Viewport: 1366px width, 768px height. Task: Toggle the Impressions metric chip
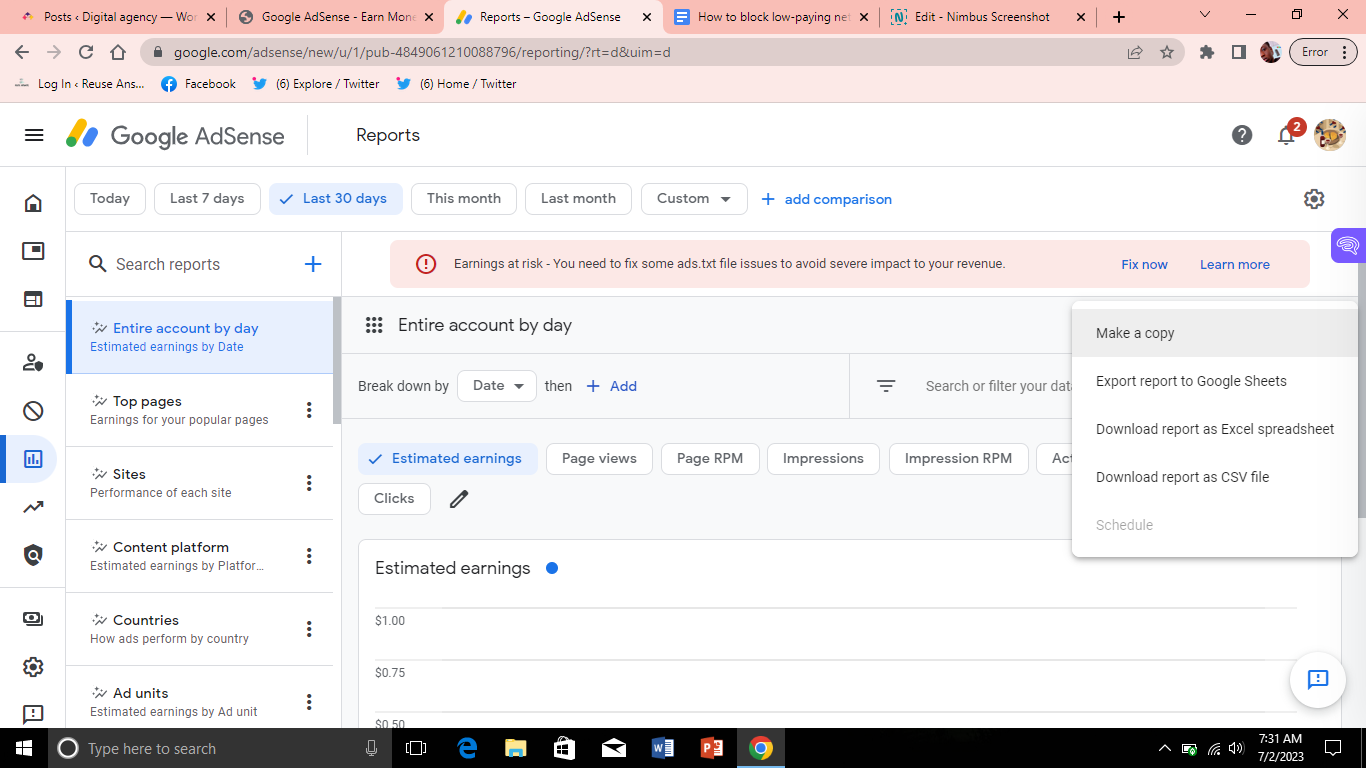point(823,459)
